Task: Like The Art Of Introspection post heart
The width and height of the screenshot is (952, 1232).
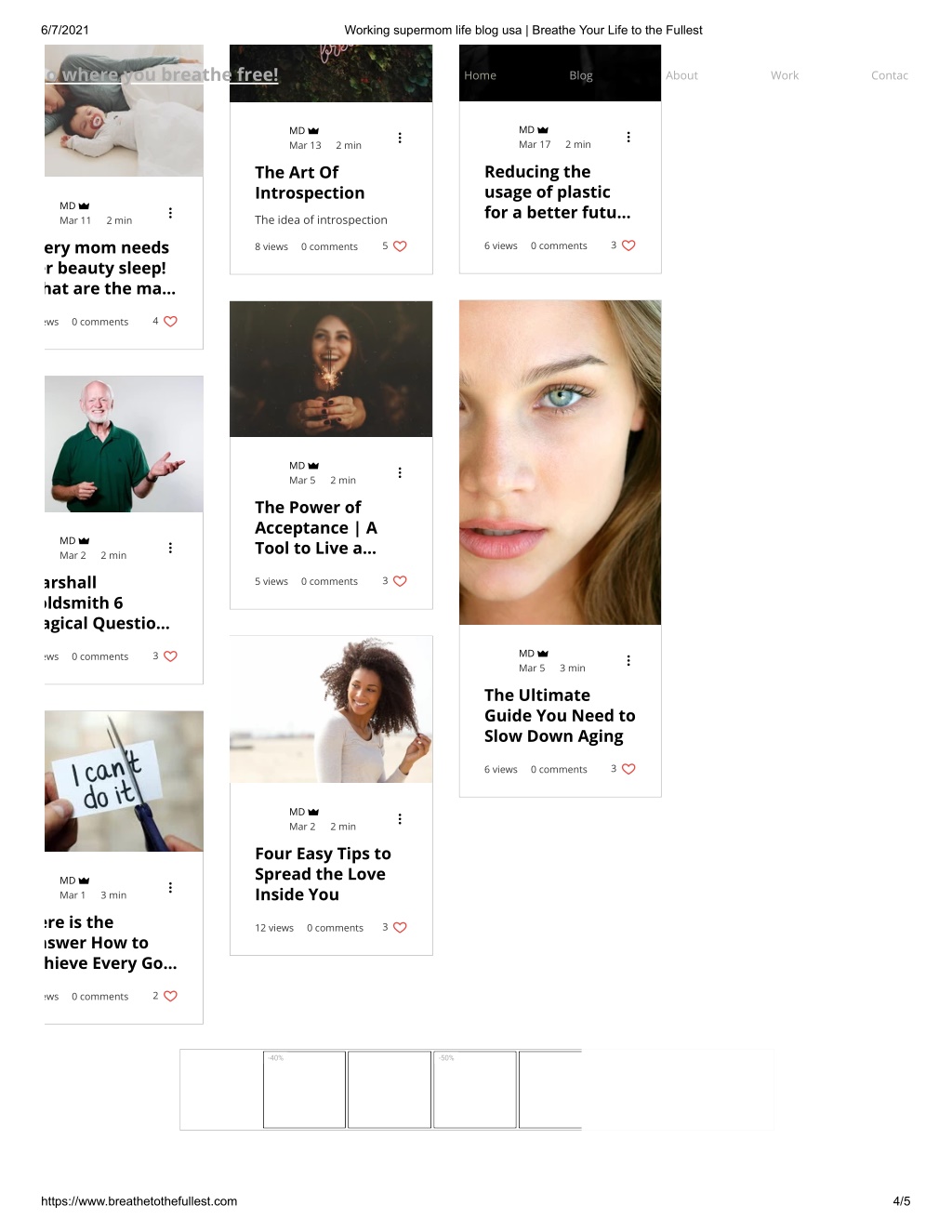Action: pyautogui.click(x=400, y=246)
